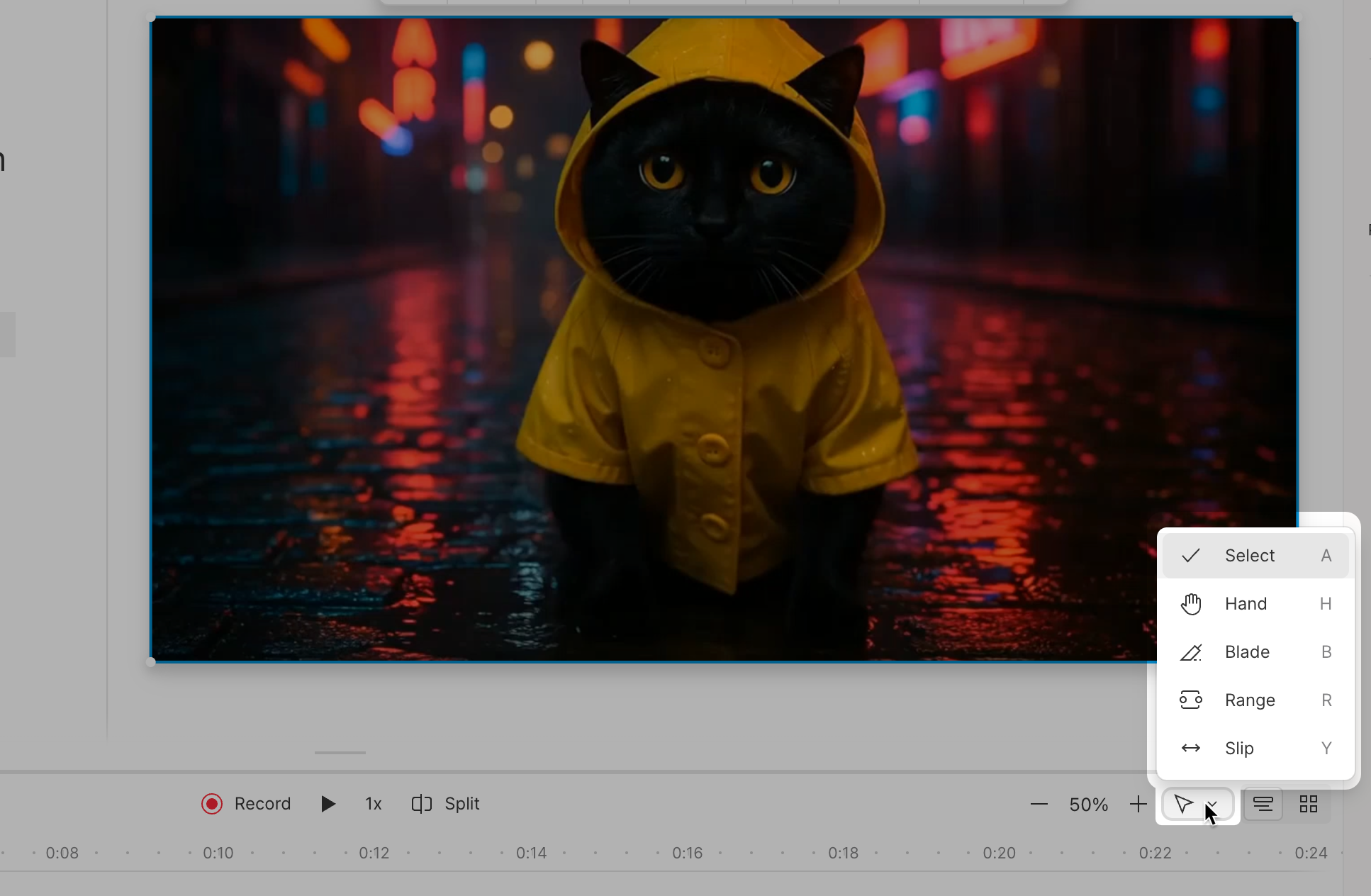1371x896 pixels.
Task: Open the 1x playback speed selector
Action: pyautogui.click(x=372, y=804)
